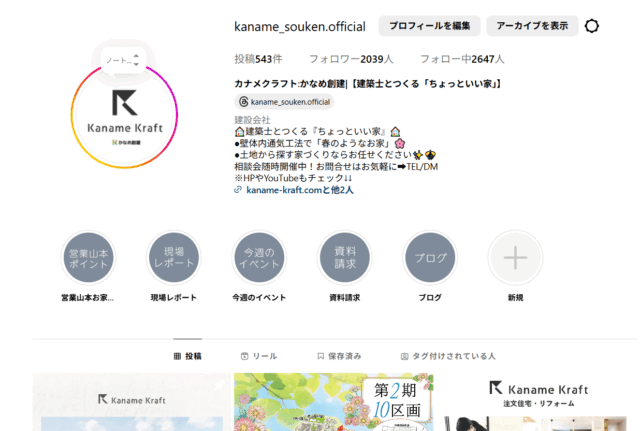The height and width of the screenshot is (431, 640).
Task: Open フォロー中2647人 following list
Action: pos(462,59)
